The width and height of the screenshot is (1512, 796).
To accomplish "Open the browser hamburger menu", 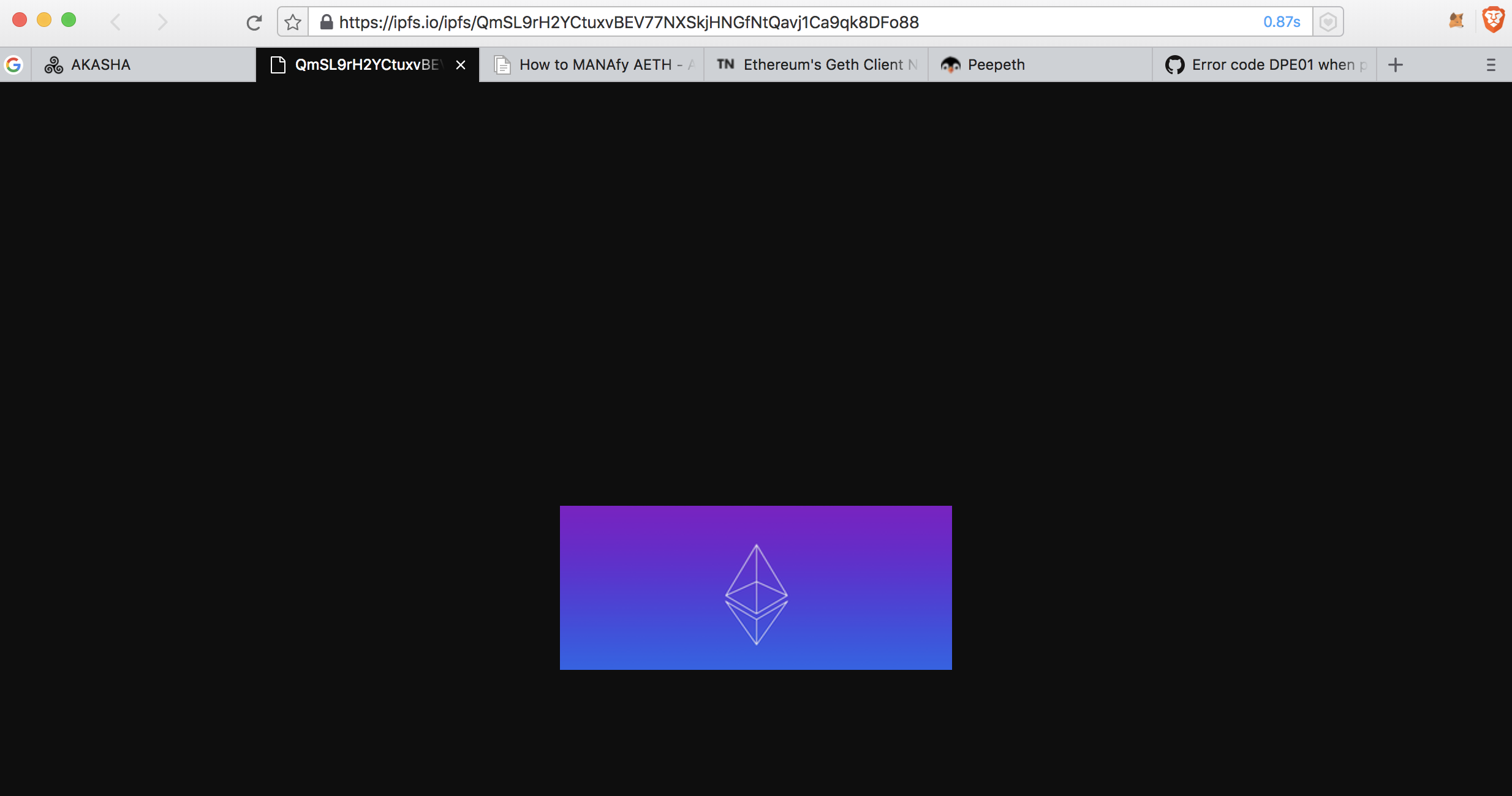I will click(x=1491, y=65).
